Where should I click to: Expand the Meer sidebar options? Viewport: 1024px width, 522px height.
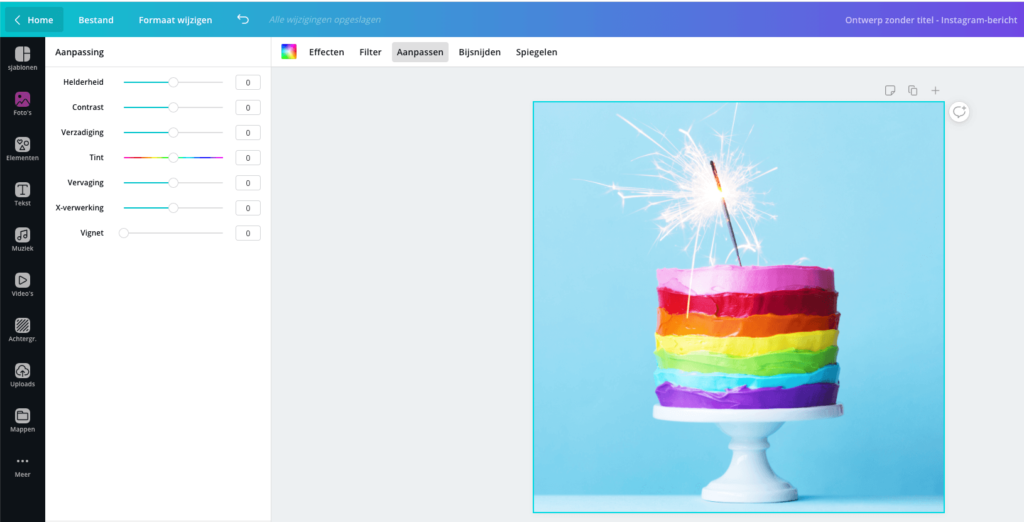(22, 465)
